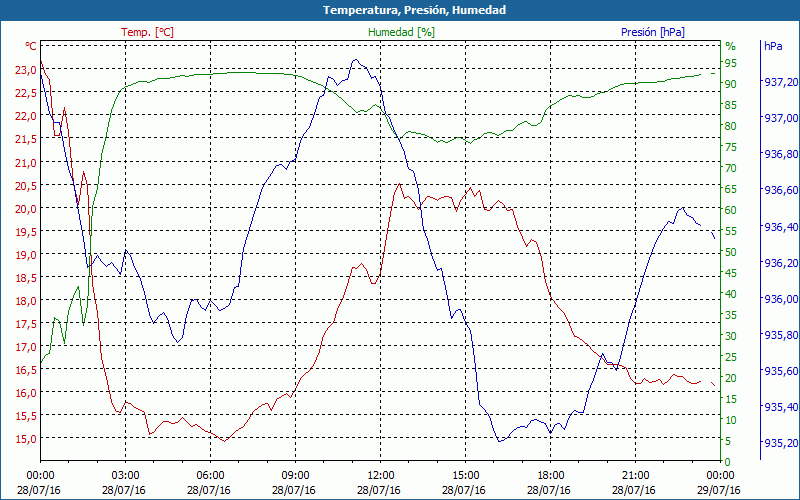Viewport: 800px width, 500px height.
Task: Click the '21:00' time axis label
Action: [x=636, y=476]
